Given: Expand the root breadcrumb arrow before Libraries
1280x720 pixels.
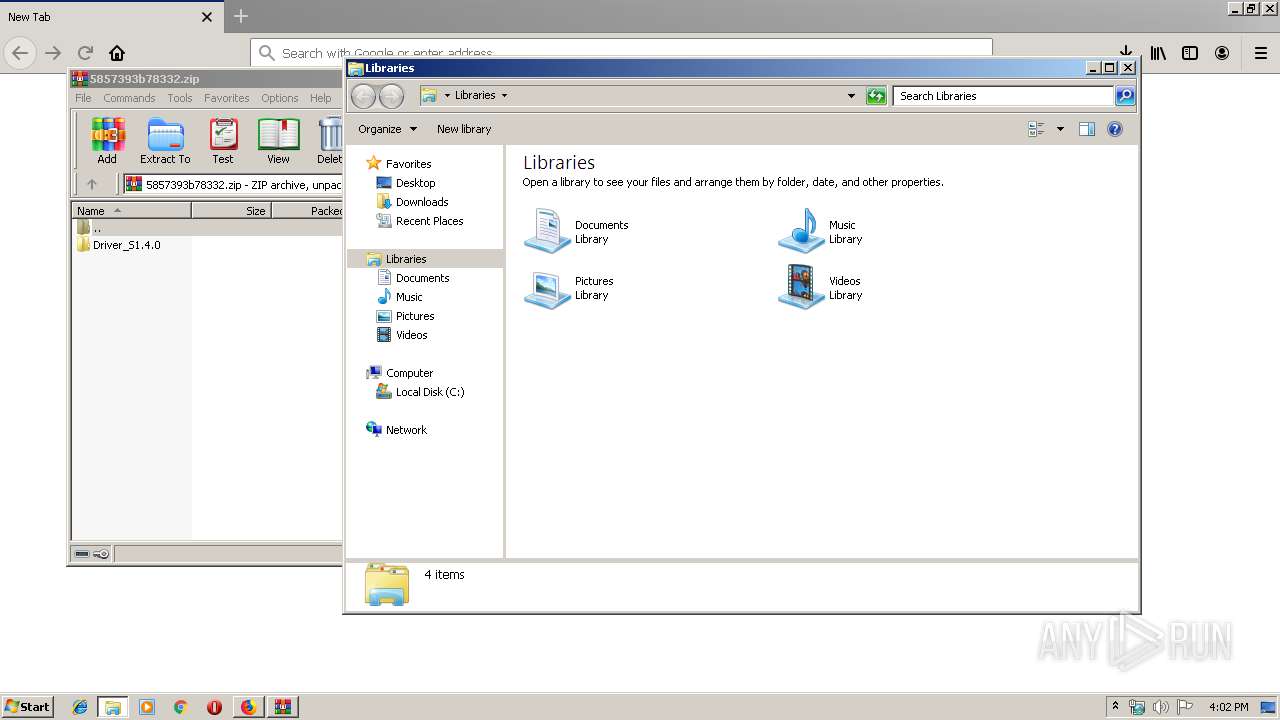Looking at the screenshot, I should (447, 96).
